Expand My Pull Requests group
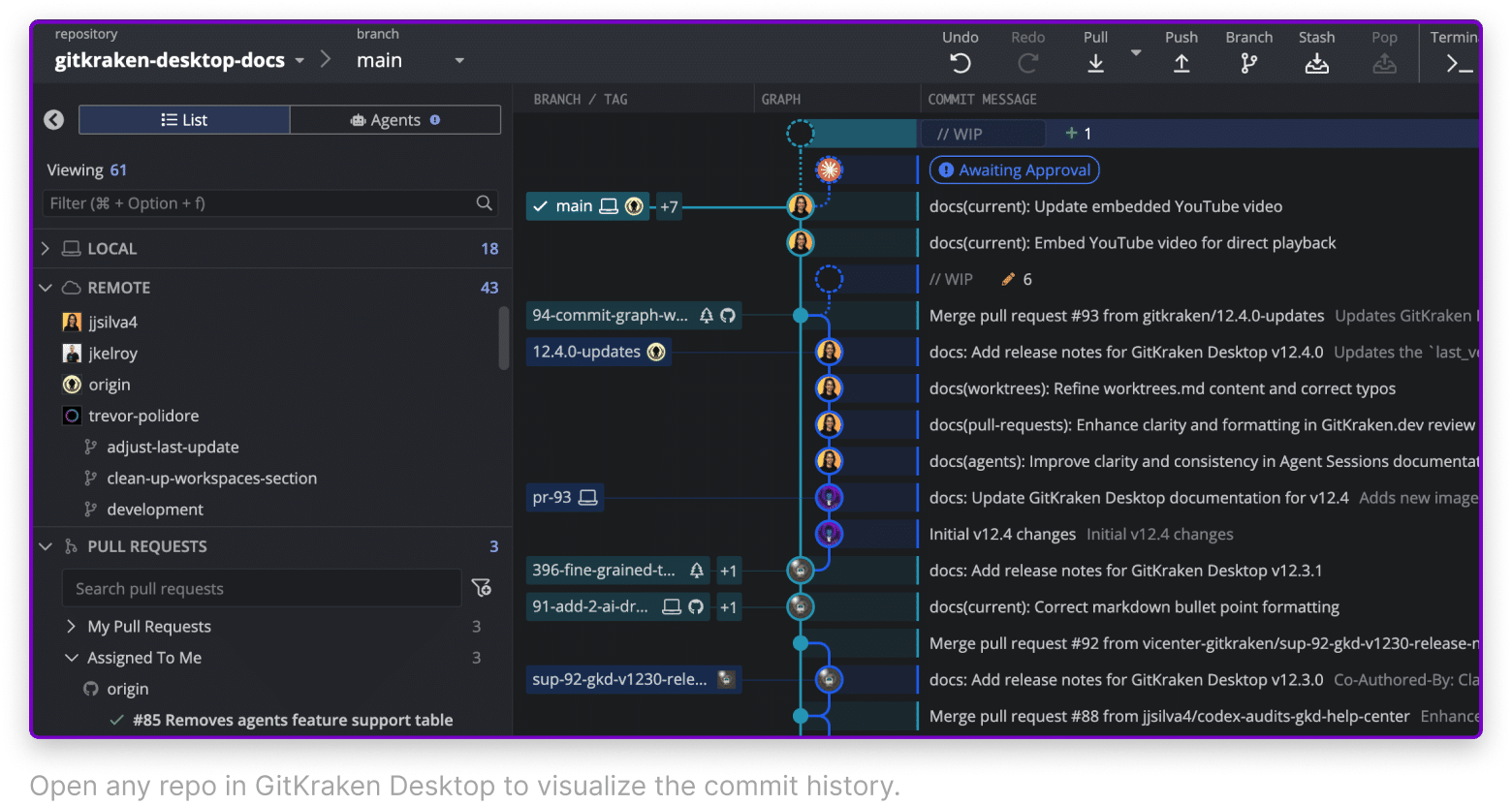Image resolution: width=1512 pixels, height=805 pixels. coord(71,627)
